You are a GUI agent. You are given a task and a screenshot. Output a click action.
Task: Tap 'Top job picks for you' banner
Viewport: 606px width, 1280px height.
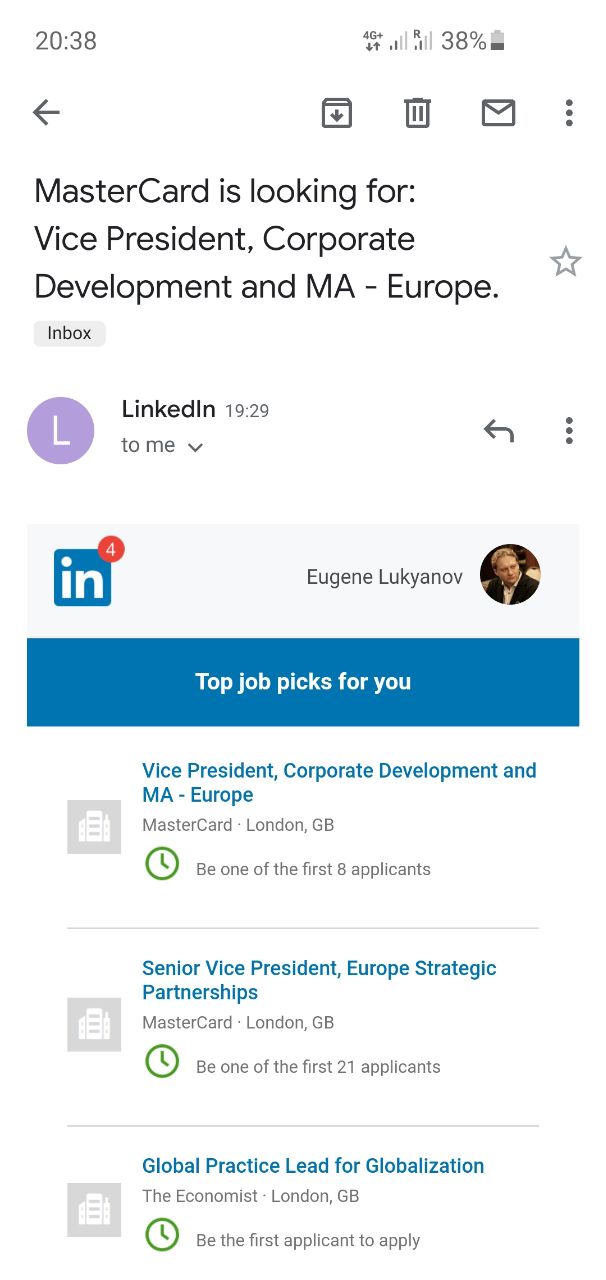click(x=303, y=682)
